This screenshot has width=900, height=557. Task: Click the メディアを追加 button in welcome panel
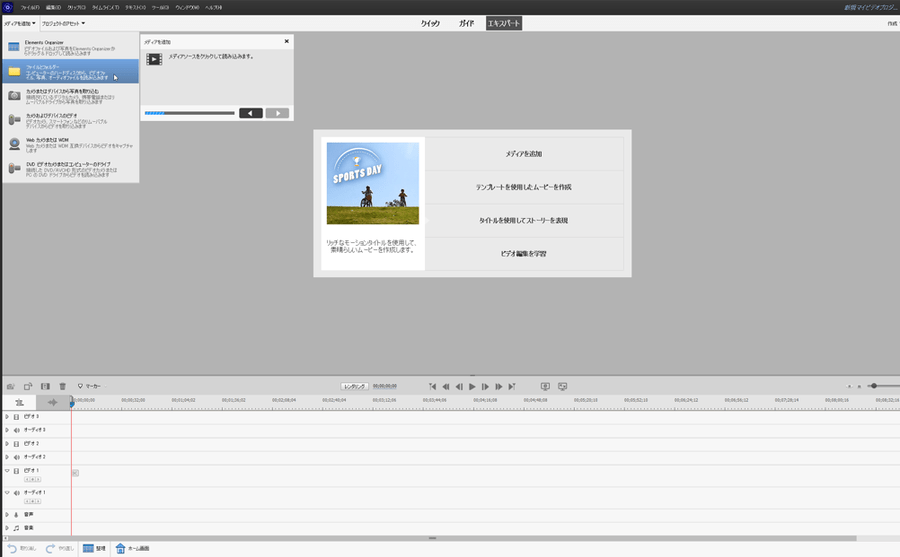click(x=523, y=154)
